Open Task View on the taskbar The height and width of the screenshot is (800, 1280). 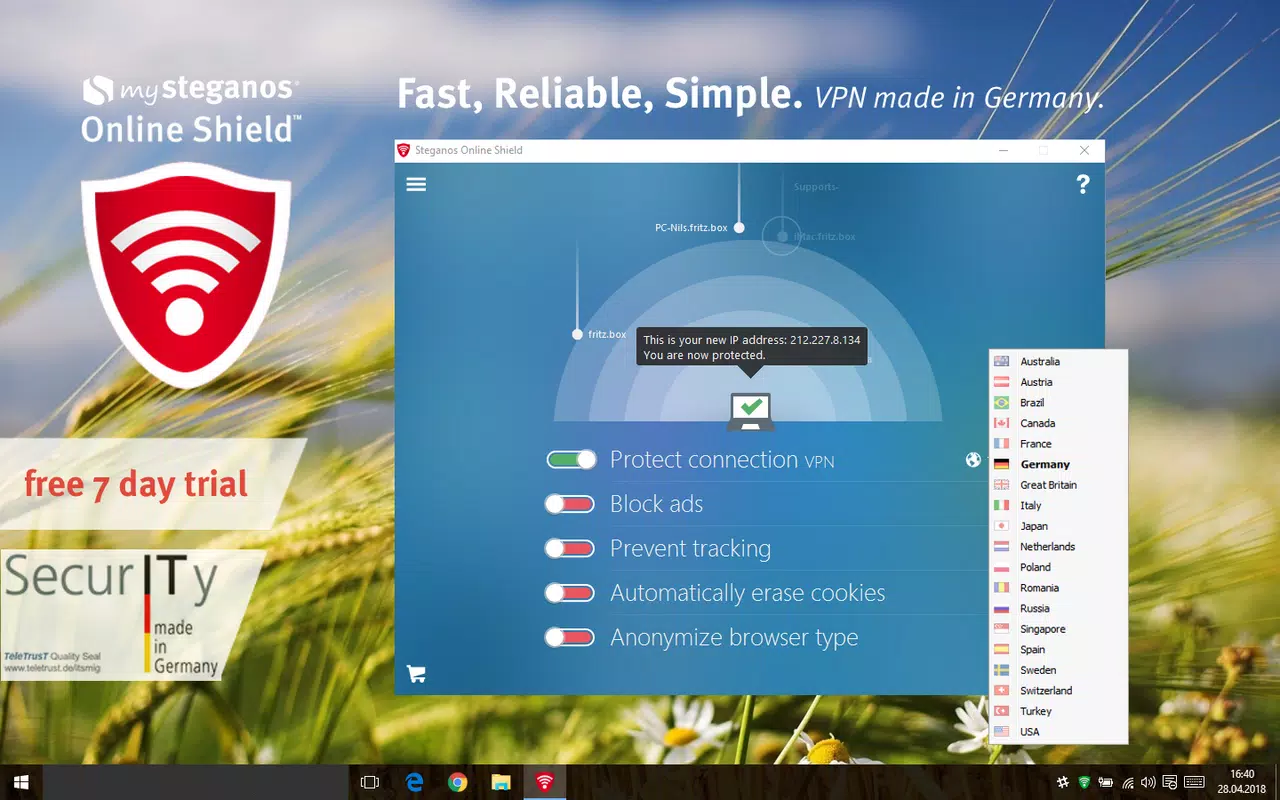tap(370, 782)
